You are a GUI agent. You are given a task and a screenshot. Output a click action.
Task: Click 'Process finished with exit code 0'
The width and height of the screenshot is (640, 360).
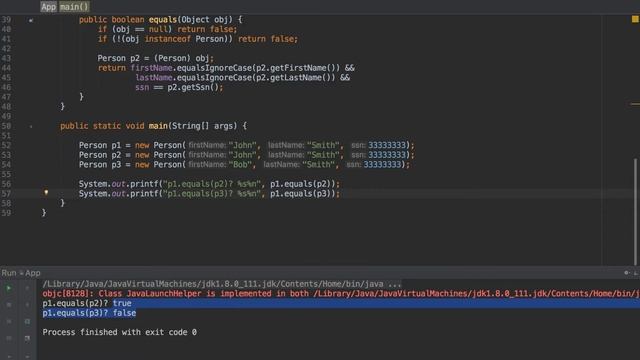119,332
